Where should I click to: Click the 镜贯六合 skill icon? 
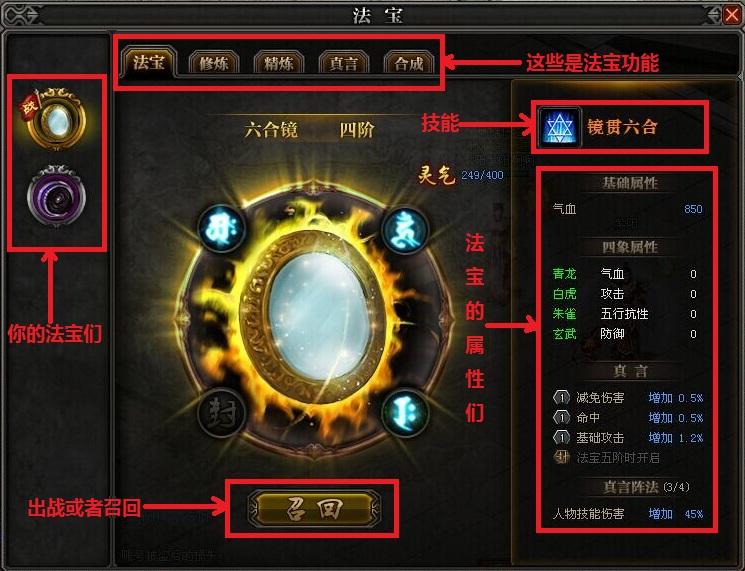[560, 127]
